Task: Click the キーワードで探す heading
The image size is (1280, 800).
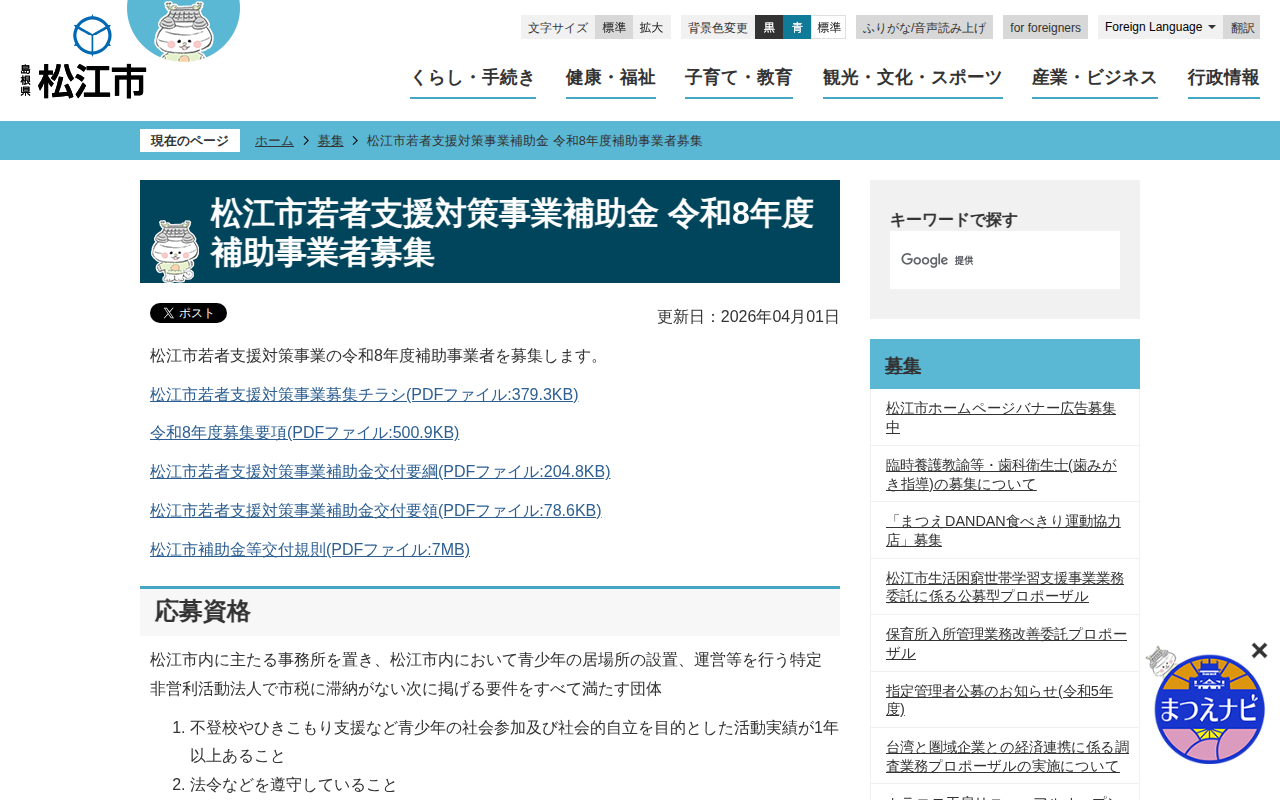Action: (954, 220)
